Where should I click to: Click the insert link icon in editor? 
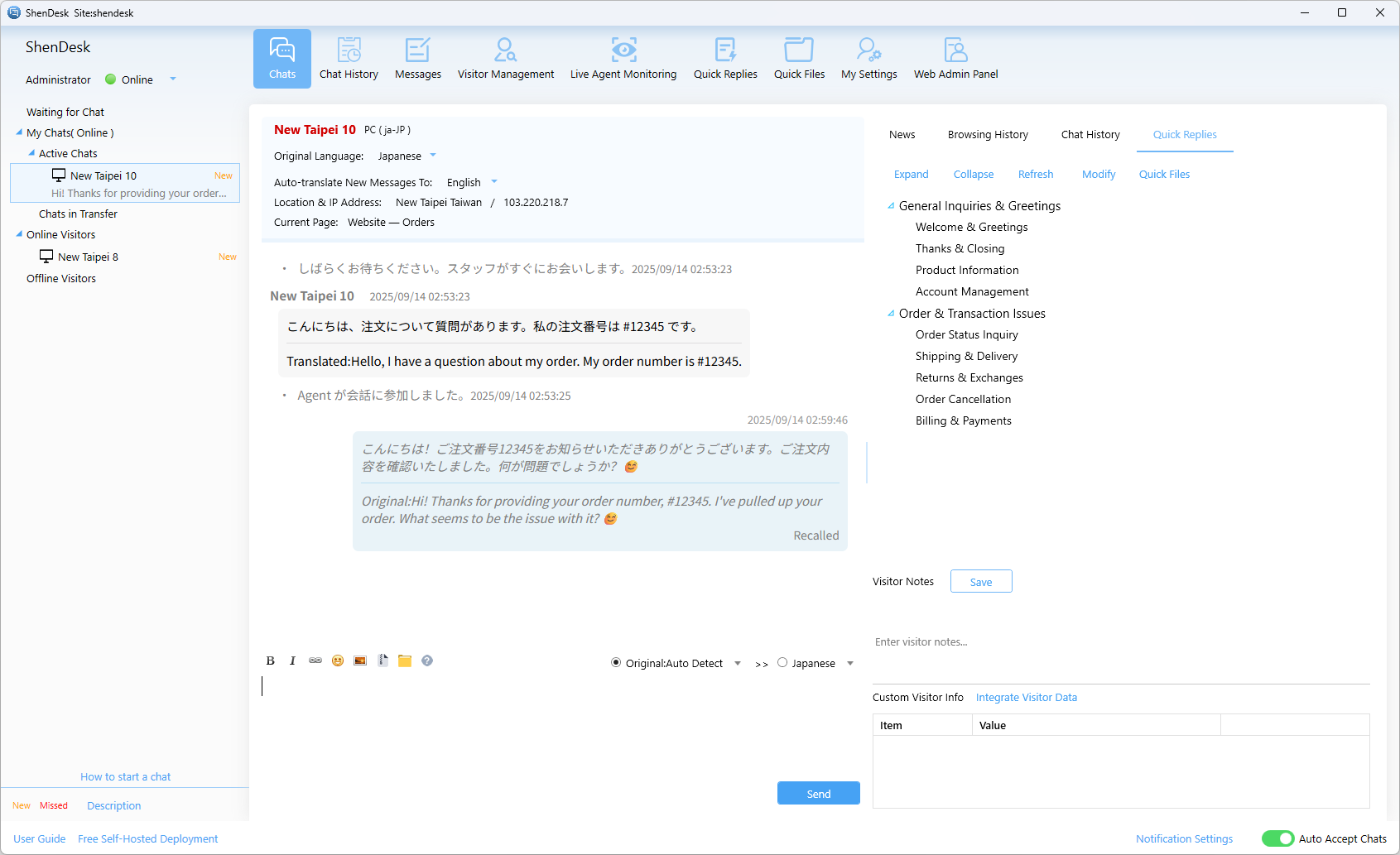coord(315,660)
